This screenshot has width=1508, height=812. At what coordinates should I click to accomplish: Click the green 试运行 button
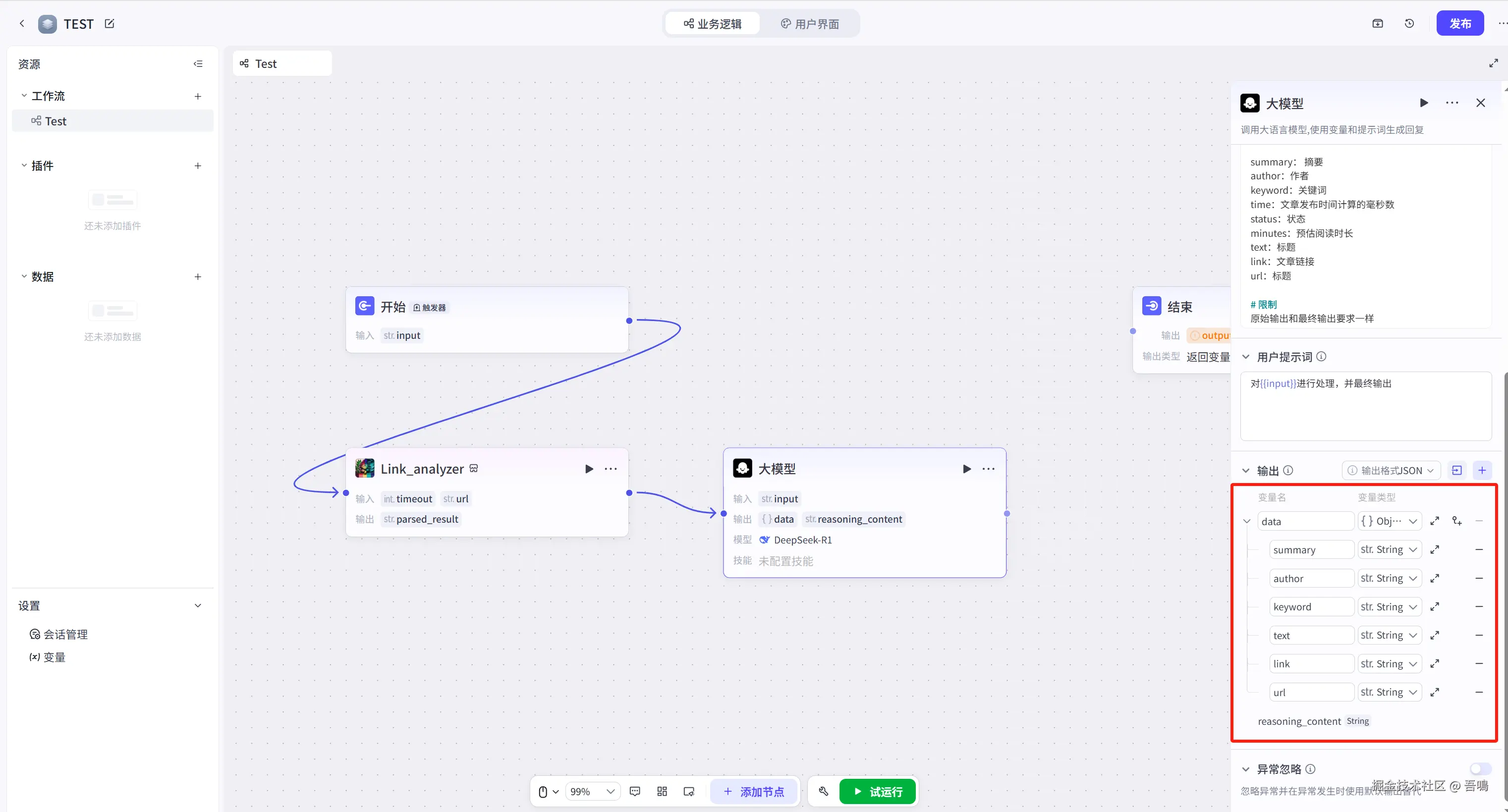click(877, 792)
